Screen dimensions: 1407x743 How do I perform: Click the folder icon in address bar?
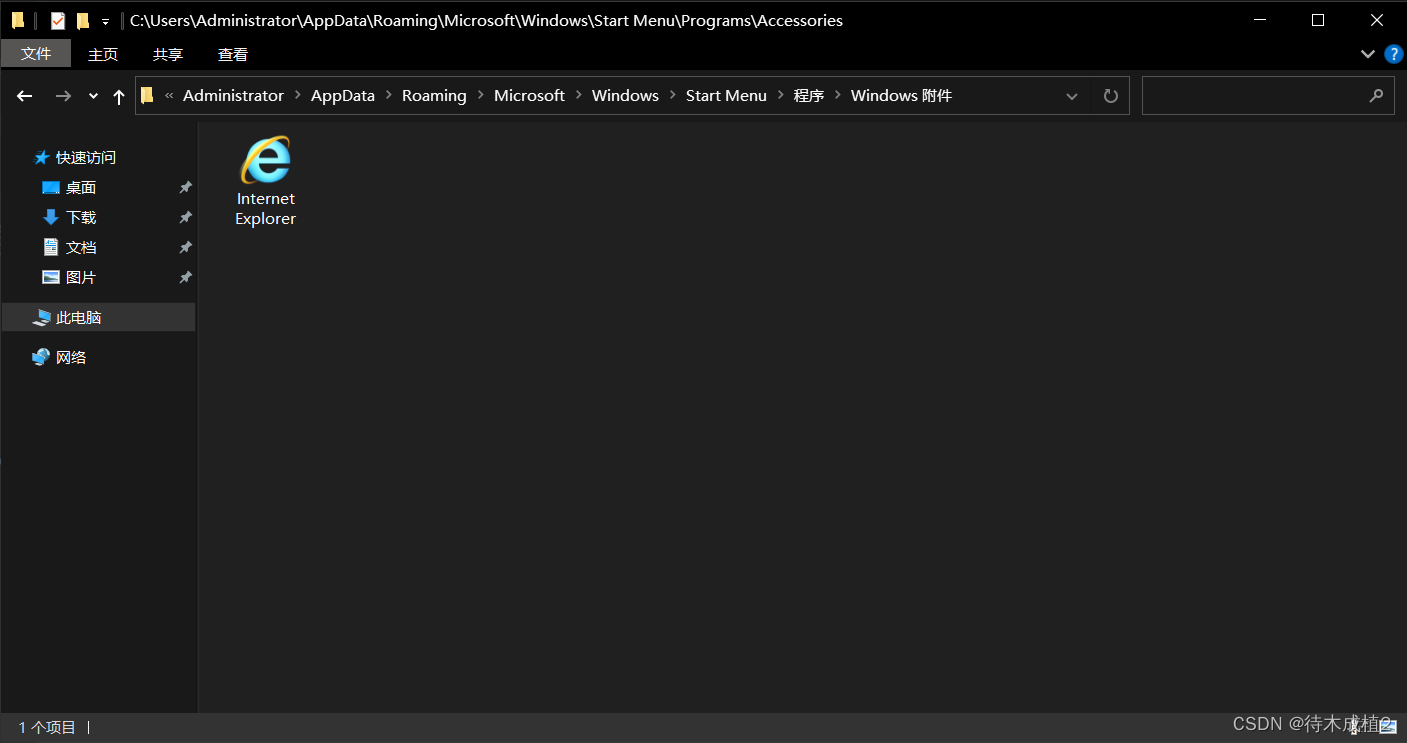point(147,96)
